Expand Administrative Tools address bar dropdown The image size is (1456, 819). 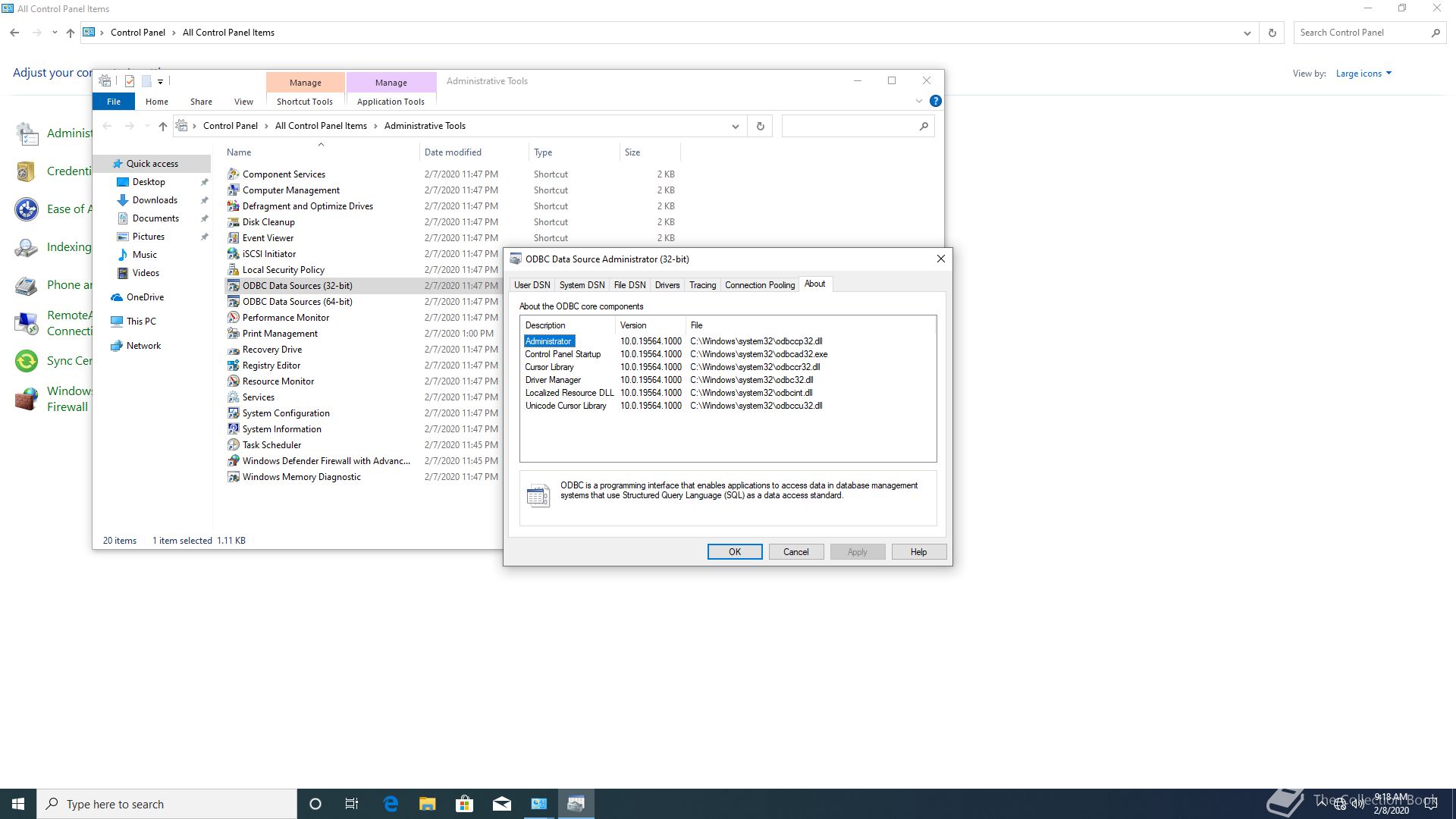735,126
